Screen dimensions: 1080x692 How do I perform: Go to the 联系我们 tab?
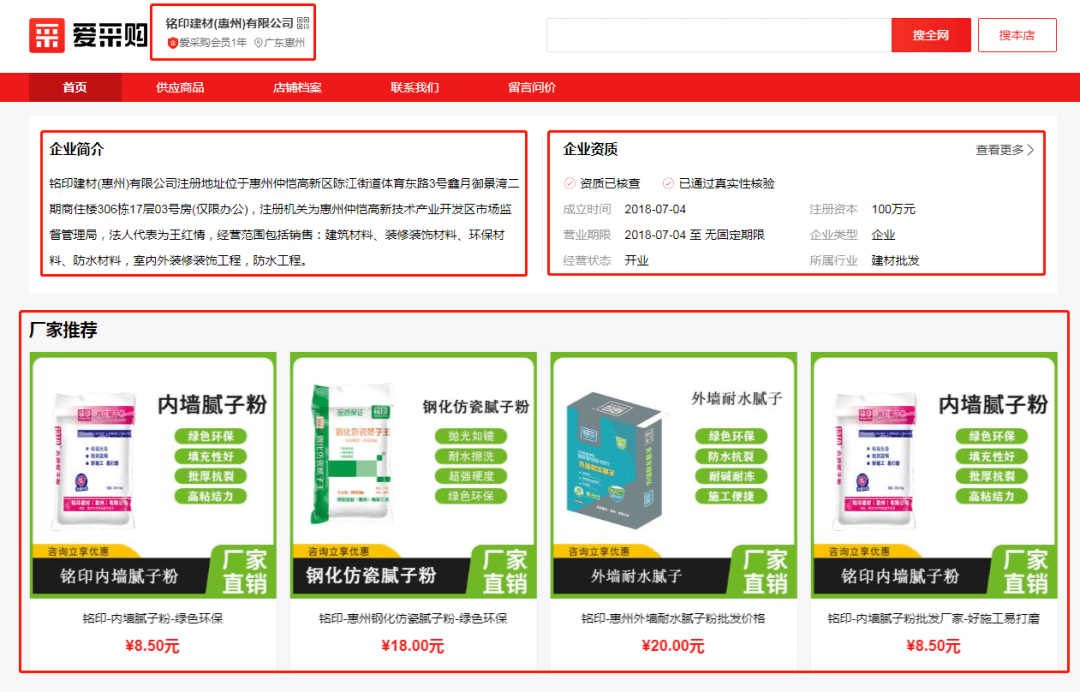pyautogui.click(x=414, y=87)
